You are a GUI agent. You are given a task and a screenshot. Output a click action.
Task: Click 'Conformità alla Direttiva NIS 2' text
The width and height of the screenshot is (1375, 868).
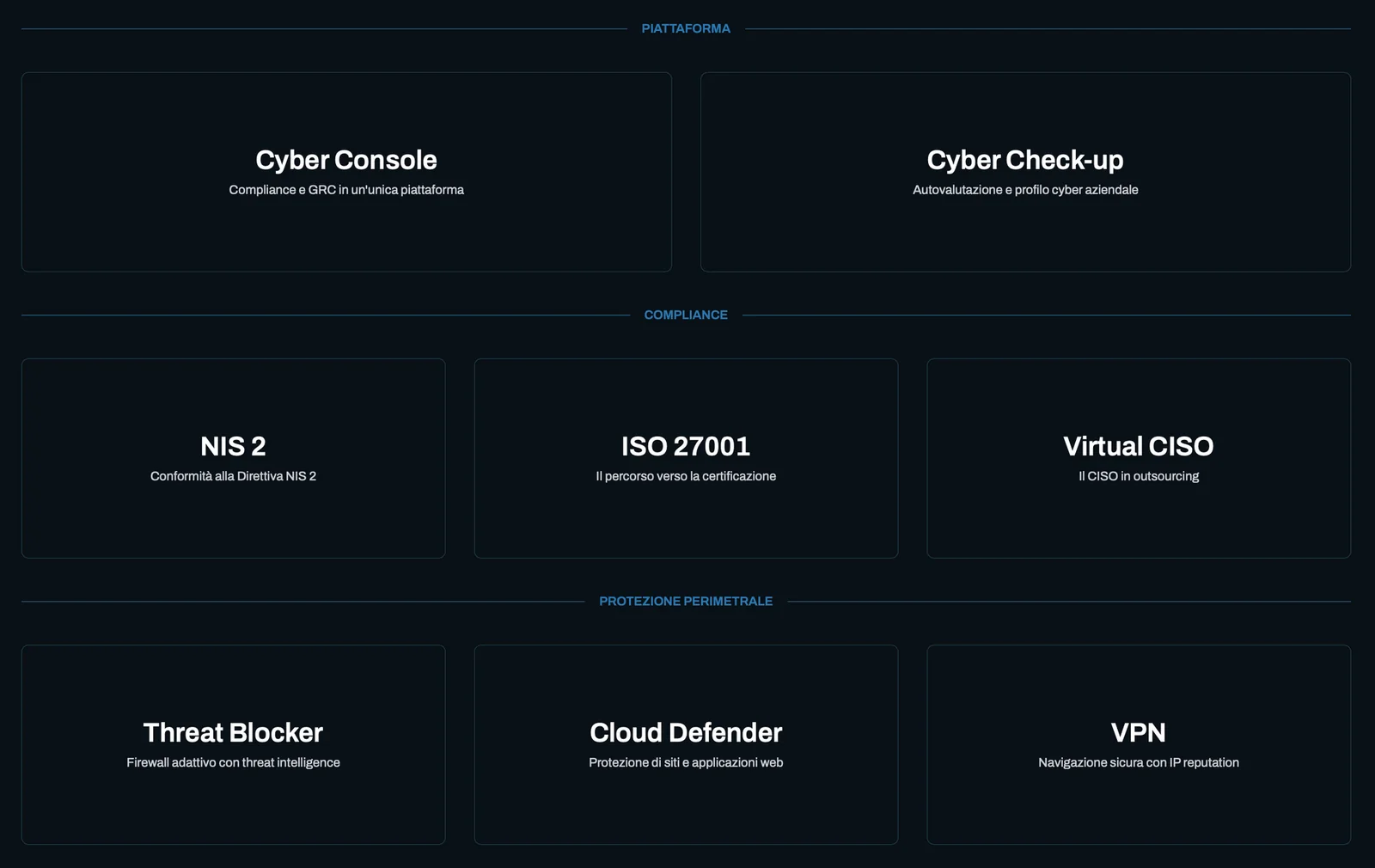coord(233,476)
